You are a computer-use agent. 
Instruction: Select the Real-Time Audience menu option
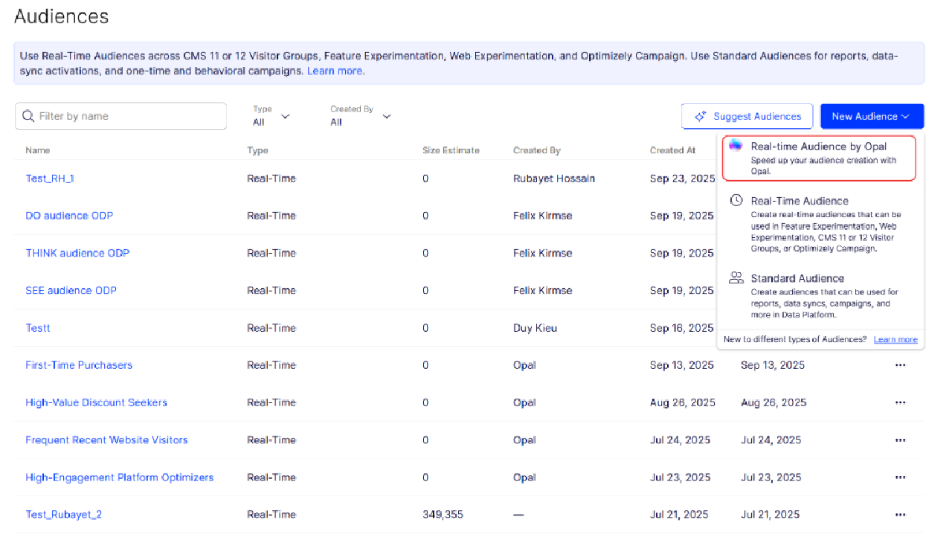click(818, 224)
